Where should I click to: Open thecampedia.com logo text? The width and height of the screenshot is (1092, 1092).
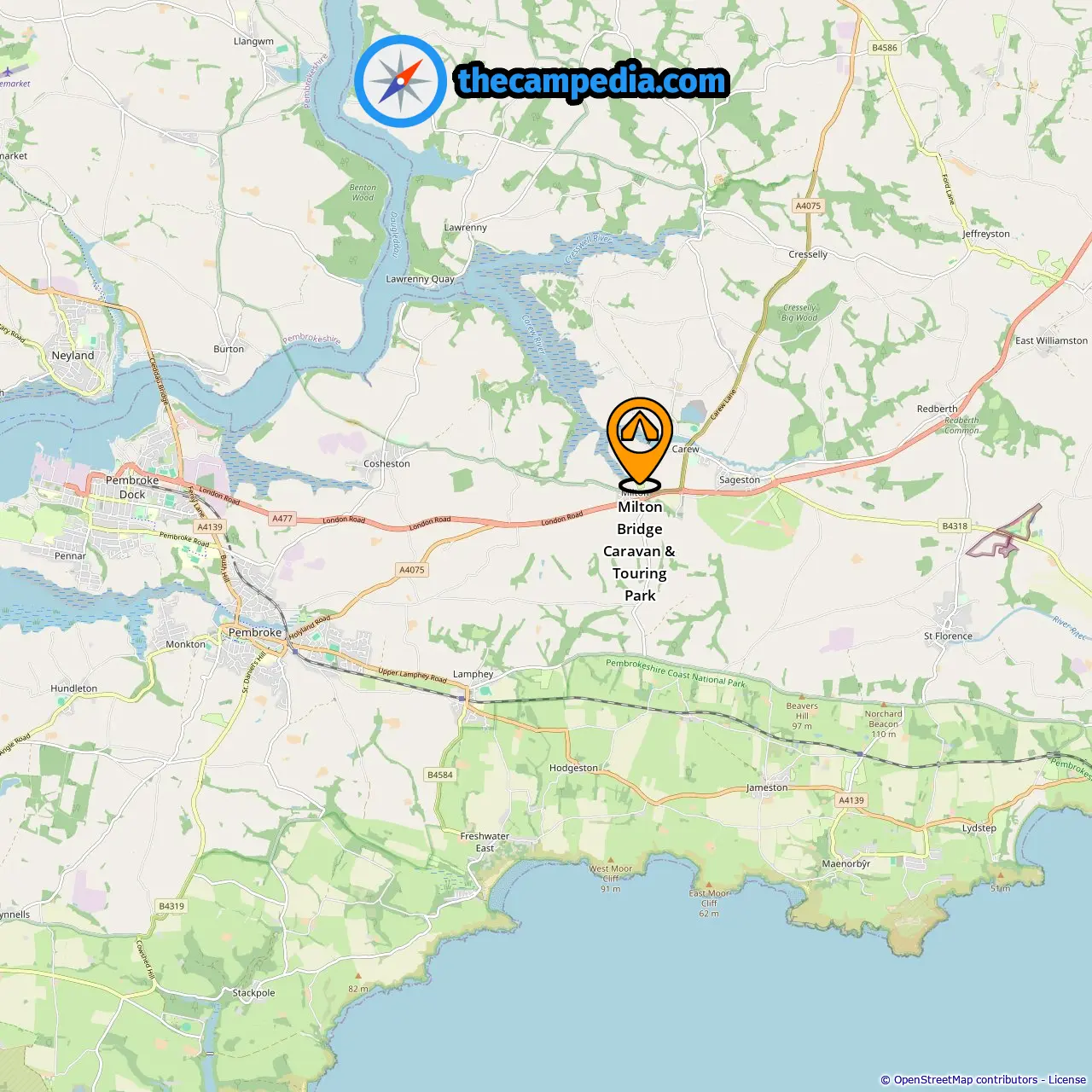click(592, 82)
